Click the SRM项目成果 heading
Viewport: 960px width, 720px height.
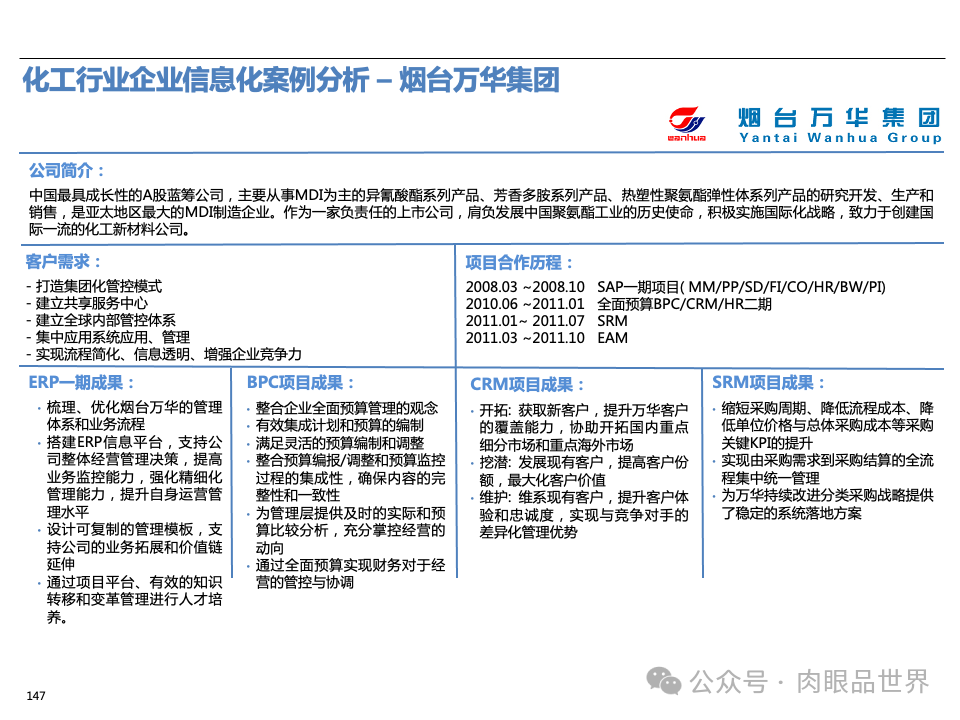coord(768,383)
